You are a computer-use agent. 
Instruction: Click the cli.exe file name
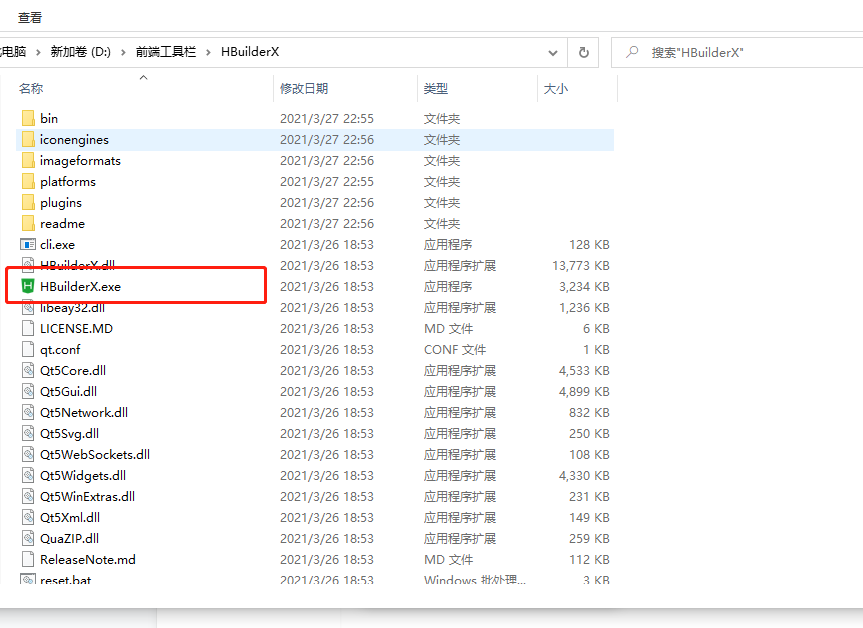[x=57, y=244]
